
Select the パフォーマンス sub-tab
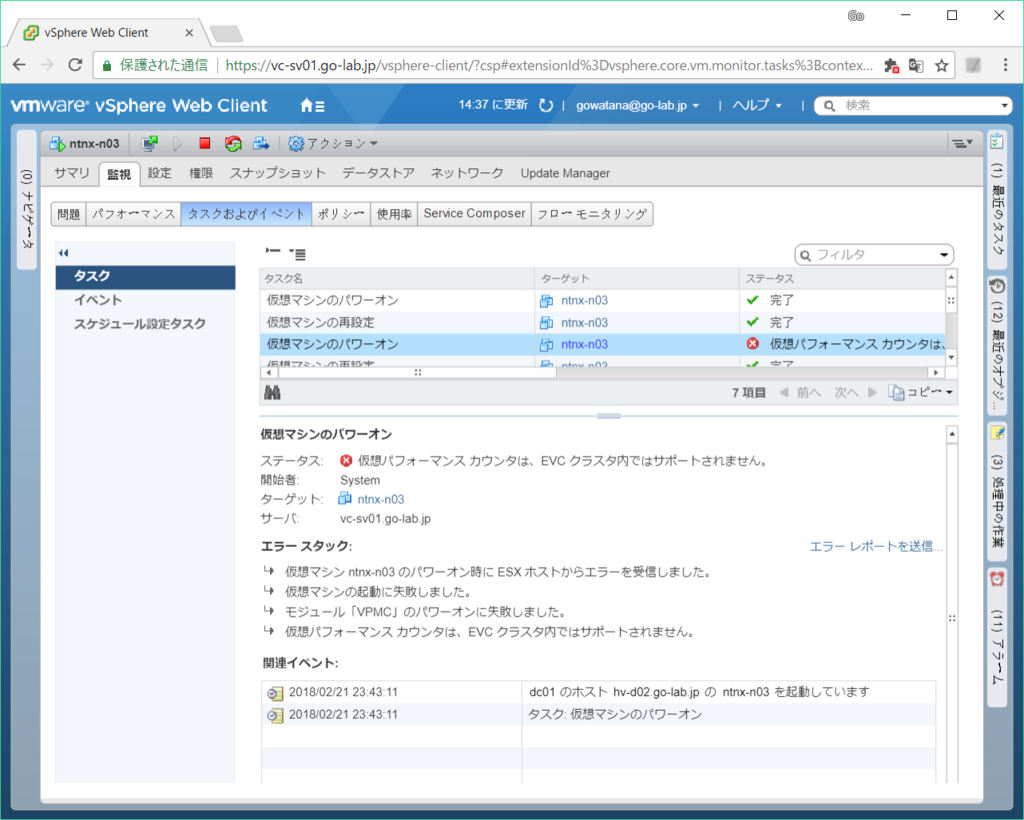click(133, 213)
